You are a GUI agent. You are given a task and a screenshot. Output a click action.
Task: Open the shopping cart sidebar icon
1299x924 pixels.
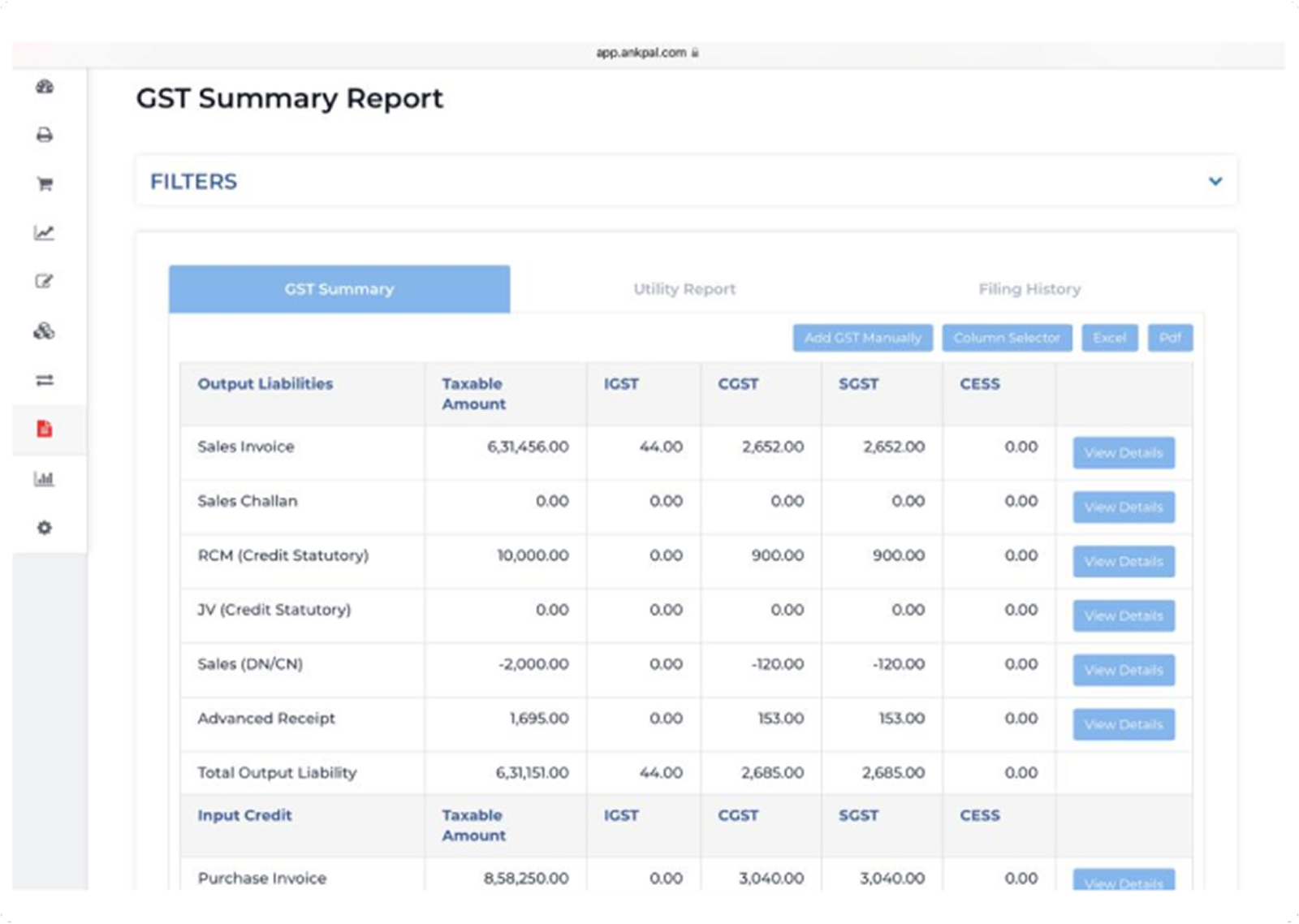pos(45,184)
